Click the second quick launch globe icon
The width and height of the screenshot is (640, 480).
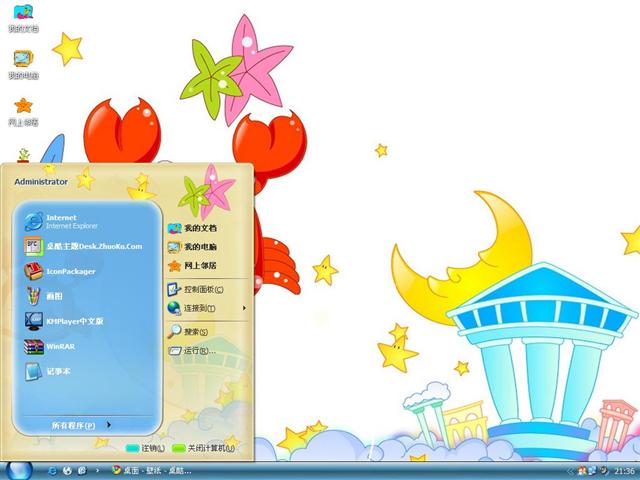67,471
